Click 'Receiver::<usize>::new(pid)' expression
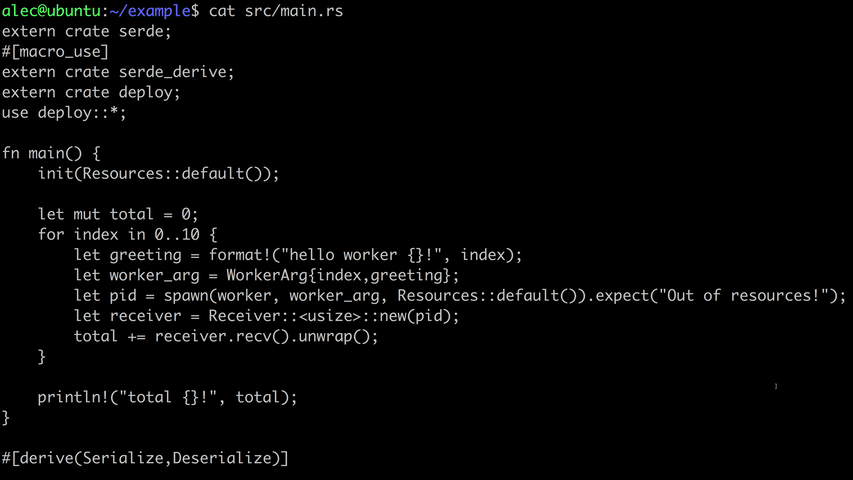 point(333,316)
